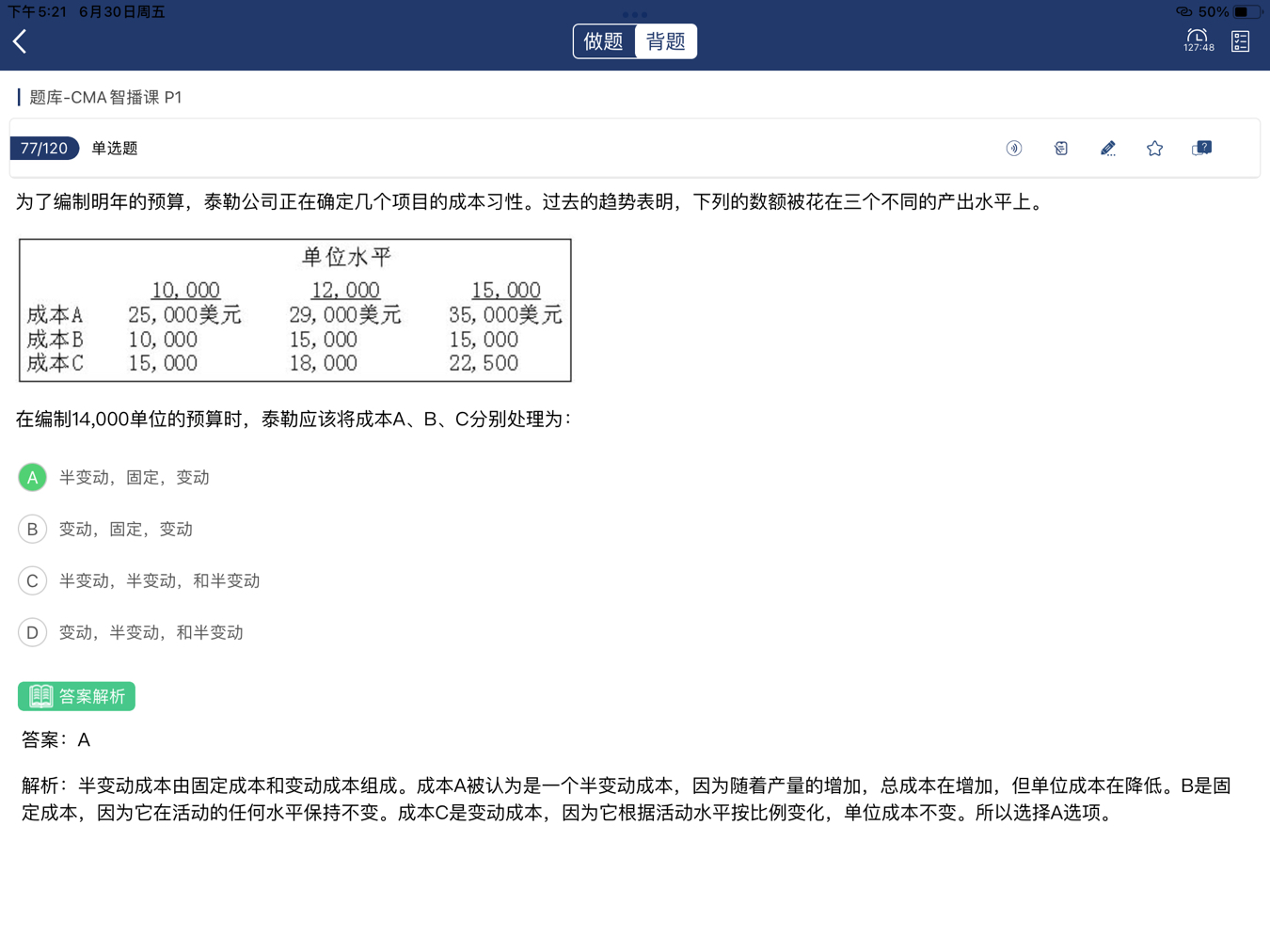The image size is (1270, 952).
Task: Select answer option B circle
Action: click(32, 530)
